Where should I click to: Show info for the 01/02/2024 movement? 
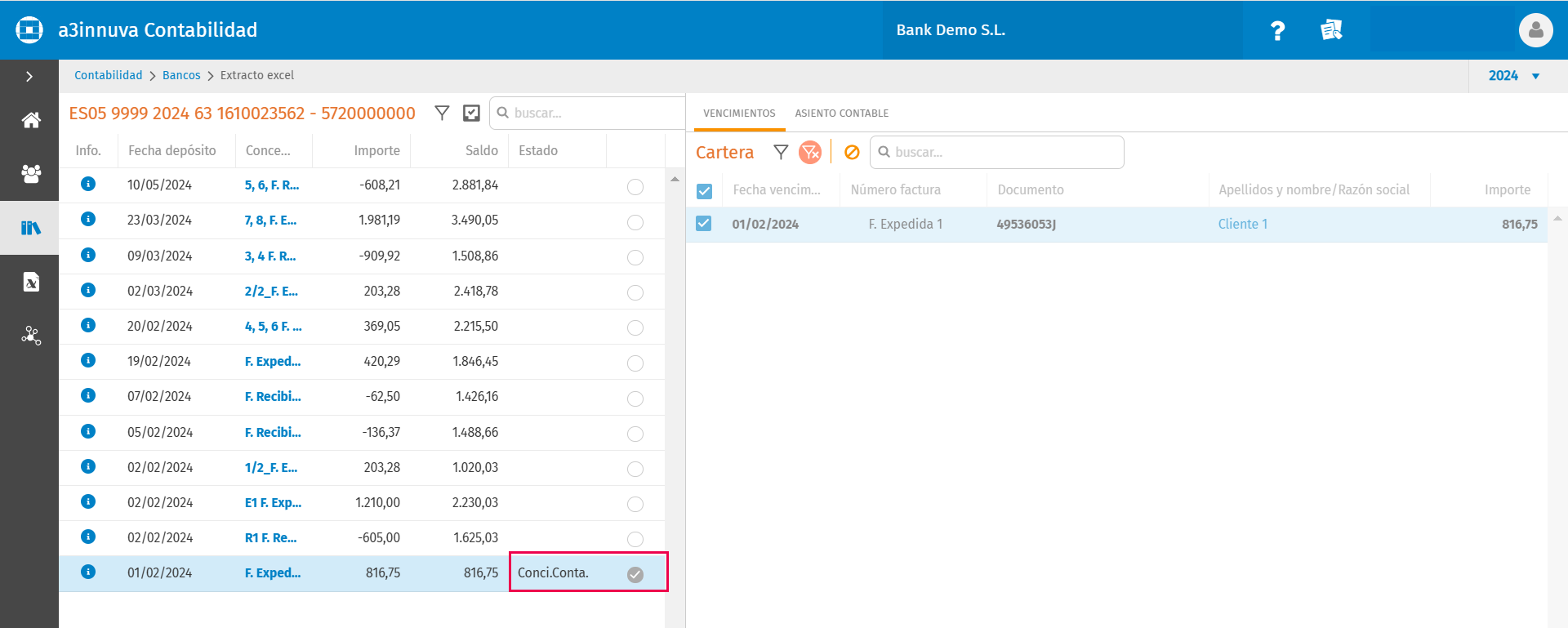88,572
